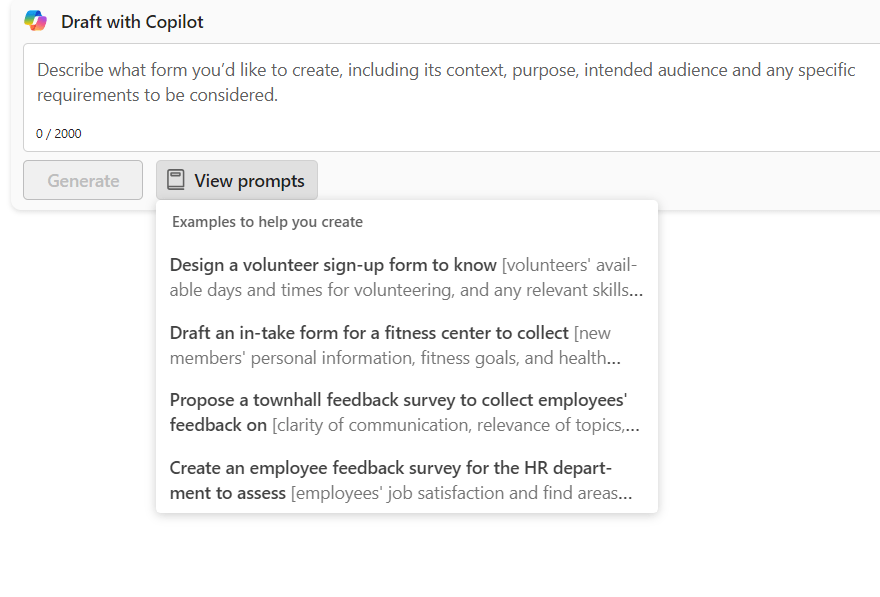Viewport: 880px width, 597px height.
Task: Select the volunteer sign-up form prompt
Action: coord(406,278)
